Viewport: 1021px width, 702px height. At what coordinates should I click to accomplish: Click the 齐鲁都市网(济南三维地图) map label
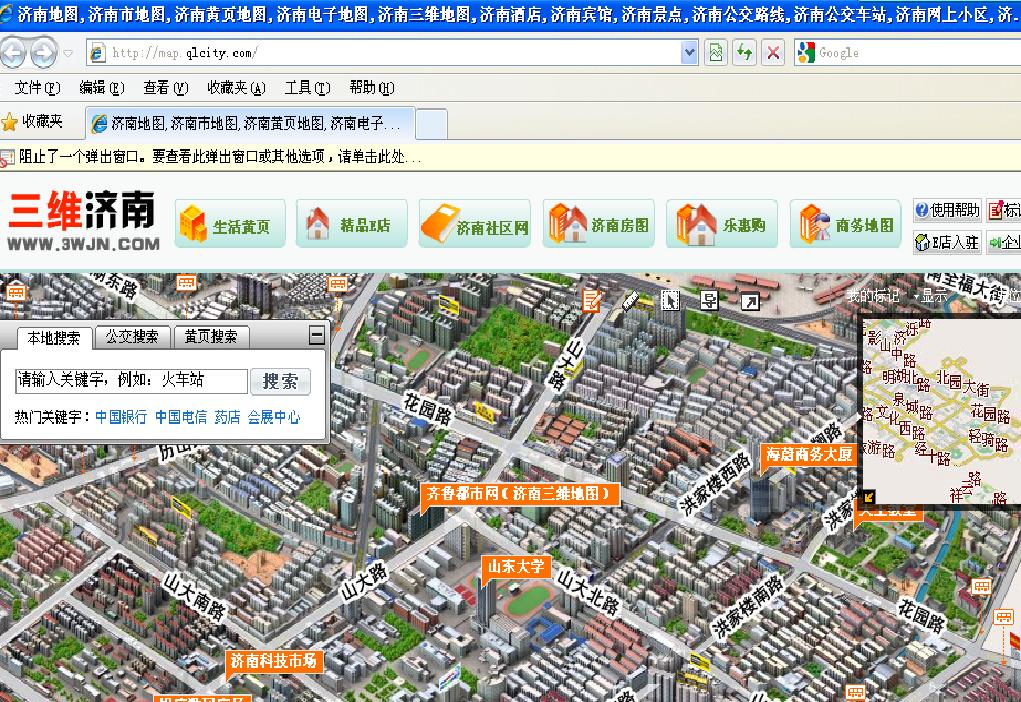[x=519, y=494]
